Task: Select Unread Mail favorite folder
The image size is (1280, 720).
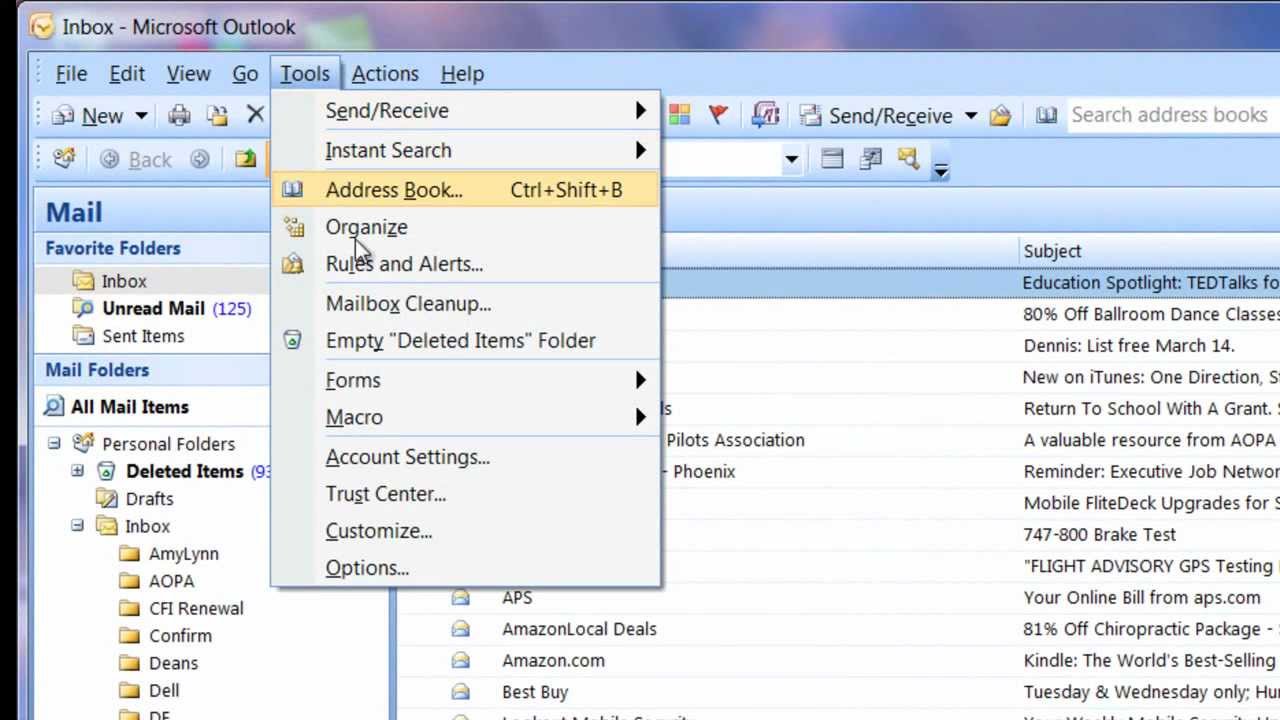Action: (153, 309)
